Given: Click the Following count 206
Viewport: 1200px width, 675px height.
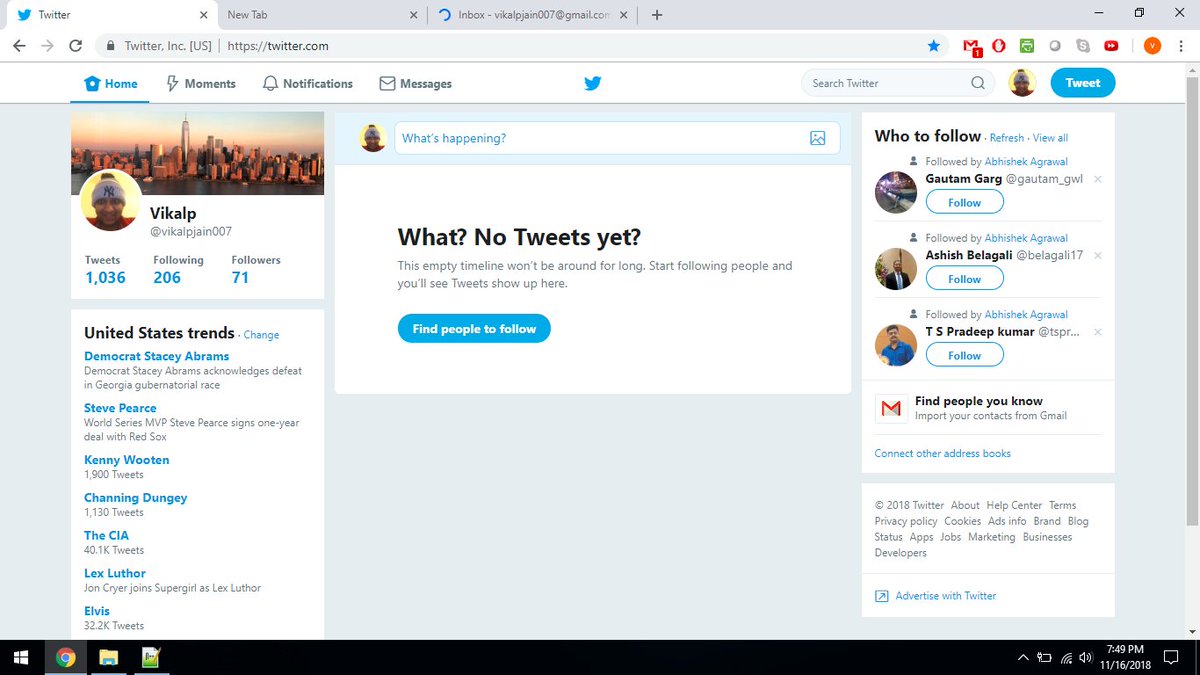Looking at the screenshot, I should (167, 277).
